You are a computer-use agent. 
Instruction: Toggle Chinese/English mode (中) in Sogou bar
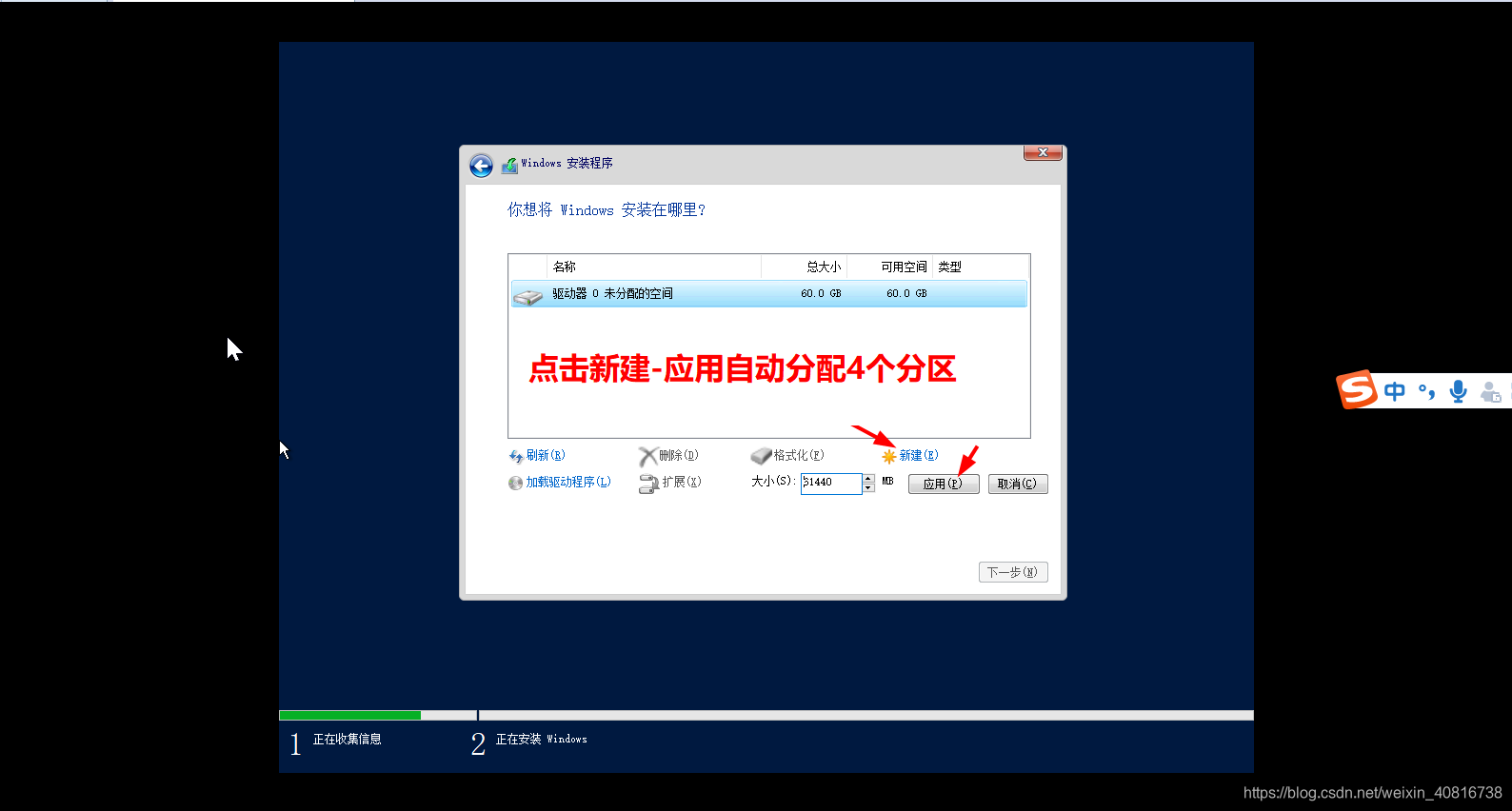(1395, 391)
